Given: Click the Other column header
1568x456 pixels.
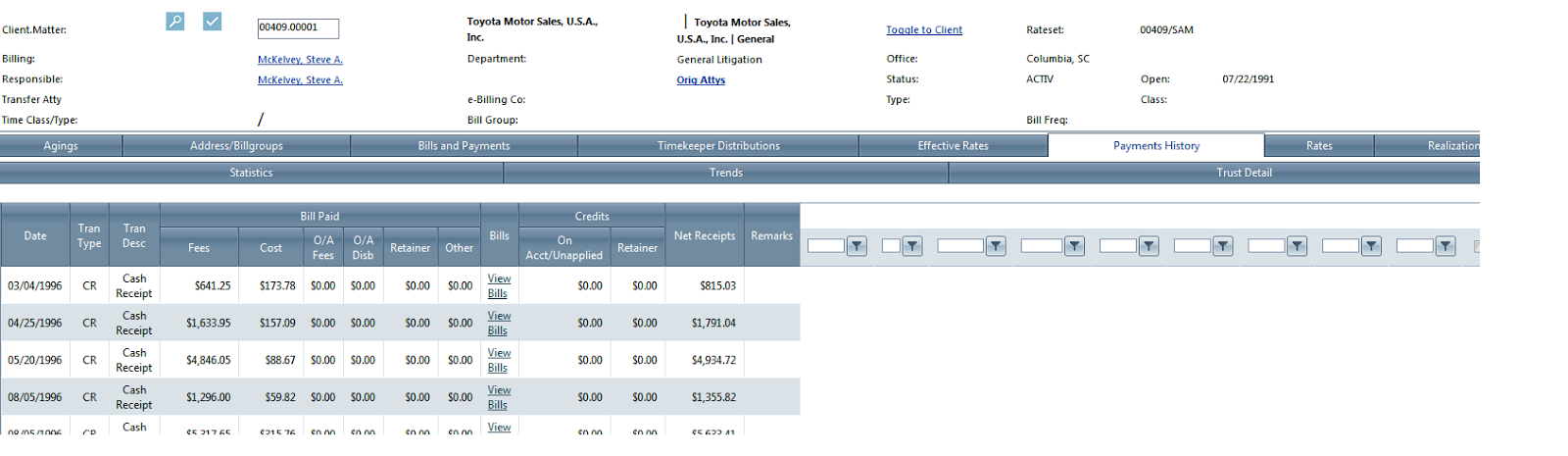Looking at the screenshot, I should point(460,248).
